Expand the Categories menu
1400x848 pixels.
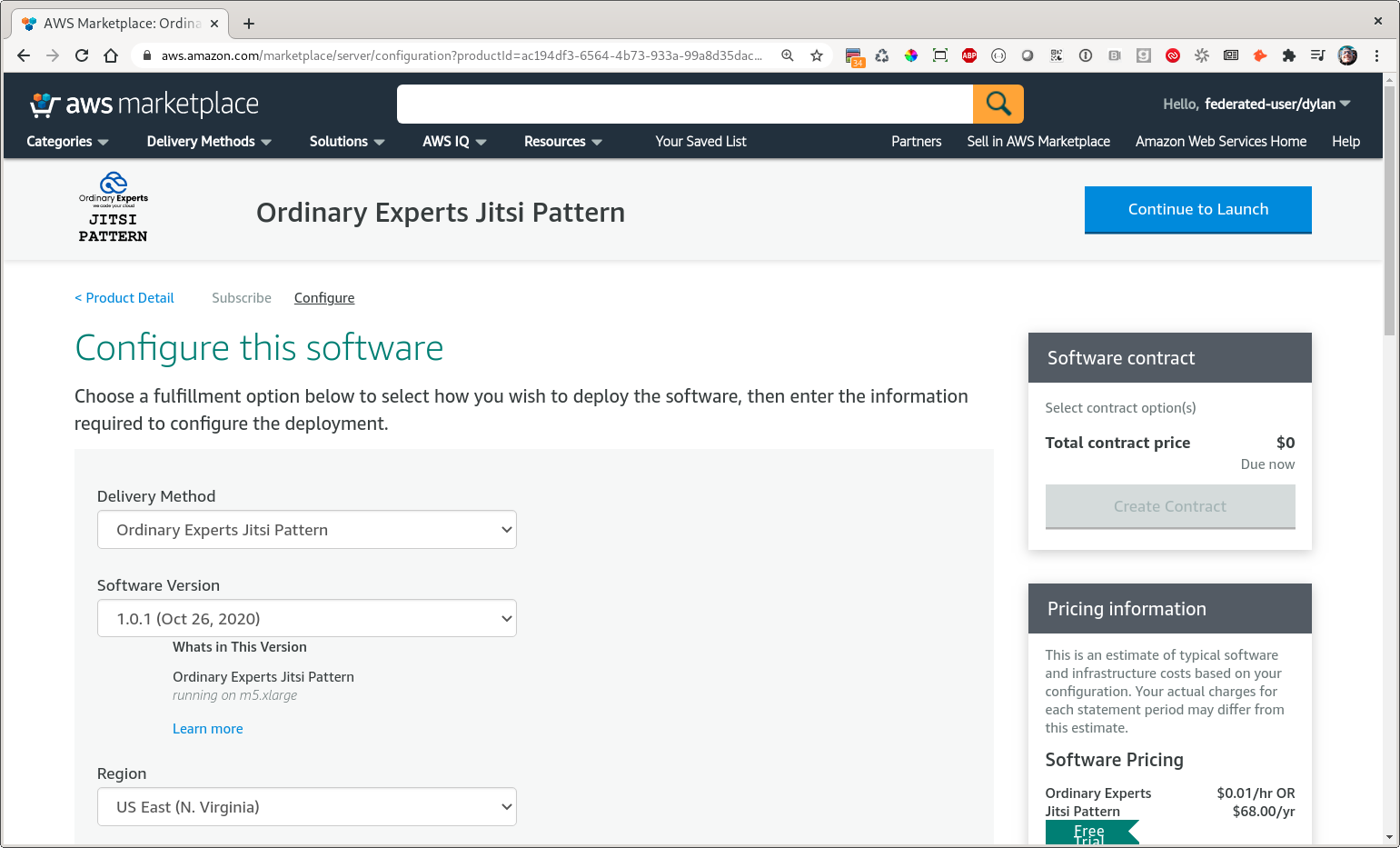point(67,142)
